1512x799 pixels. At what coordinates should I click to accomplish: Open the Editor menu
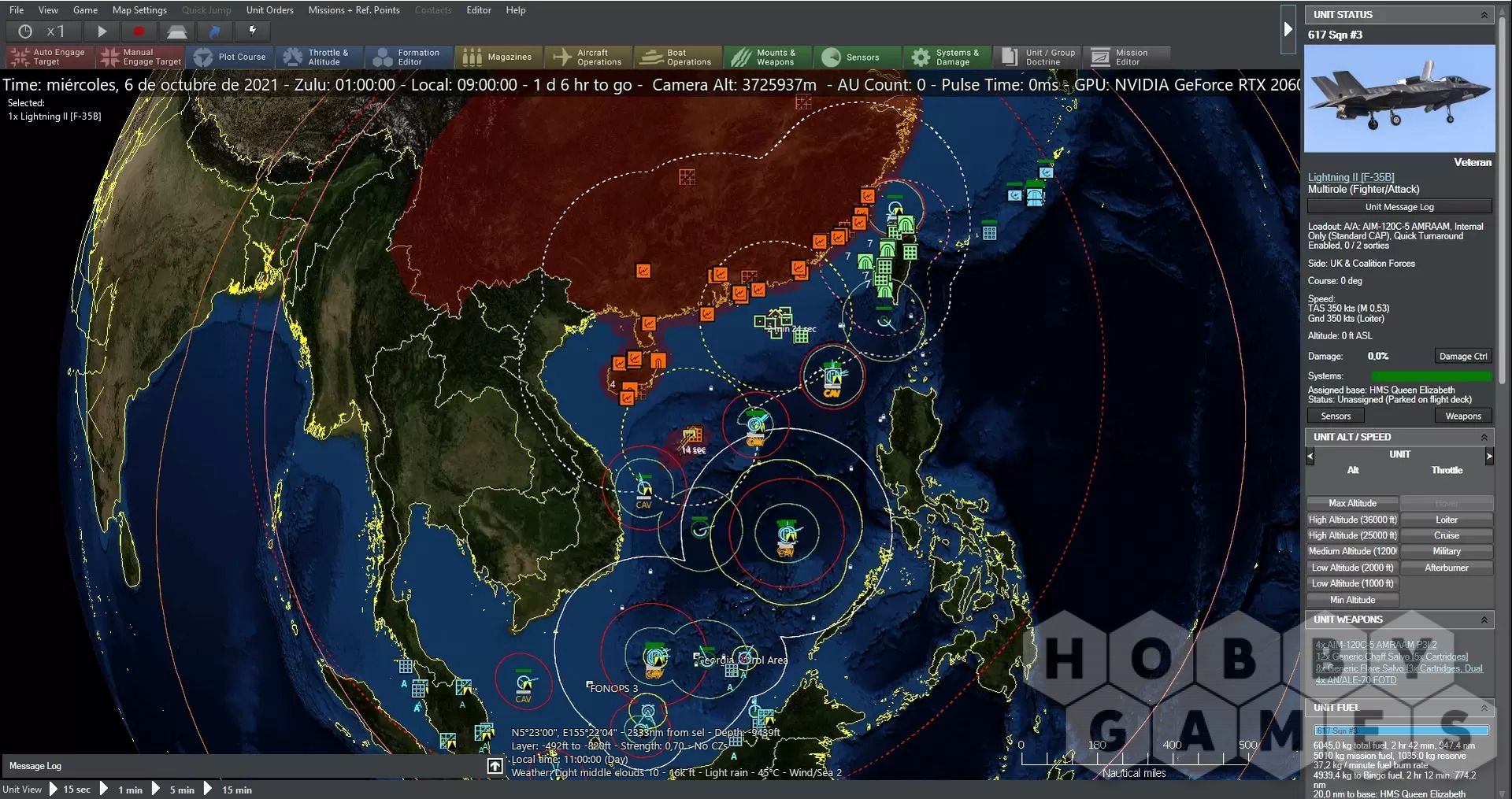tap(479, 10)
